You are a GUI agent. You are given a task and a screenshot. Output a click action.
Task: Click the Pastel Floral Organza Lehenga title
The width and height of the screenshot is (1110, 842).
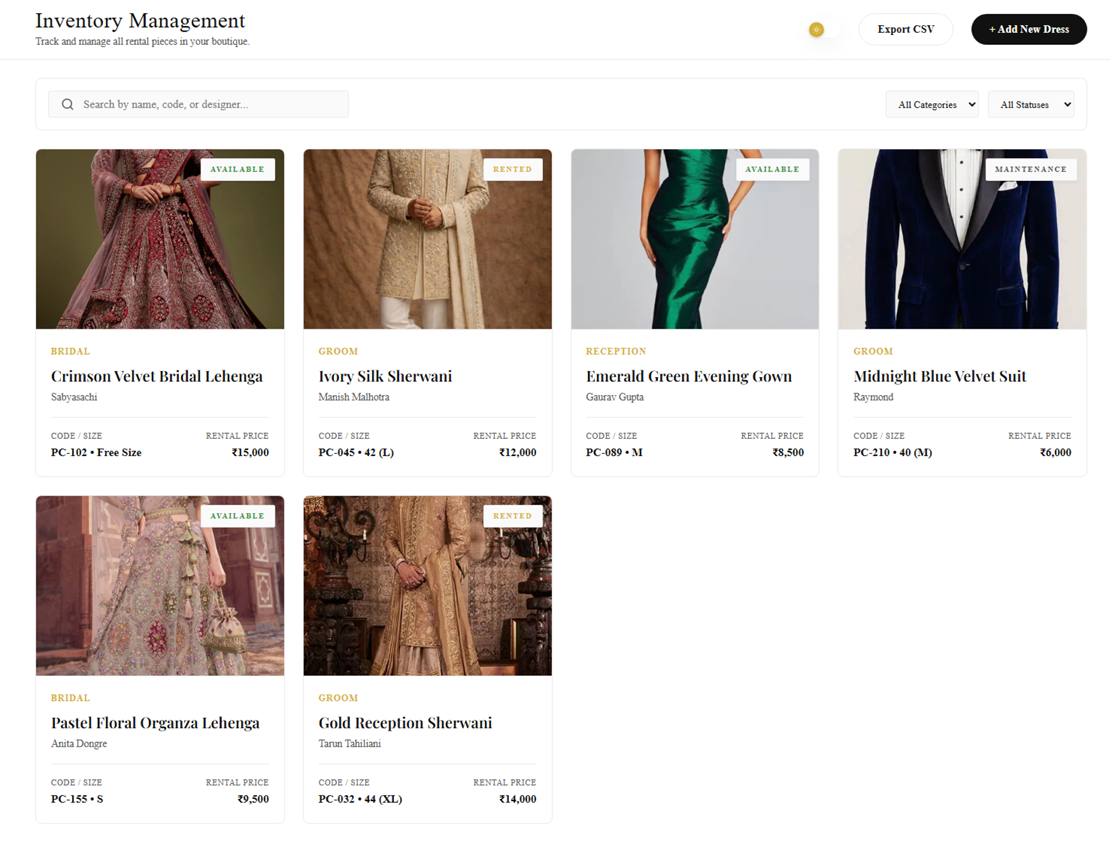155,723
